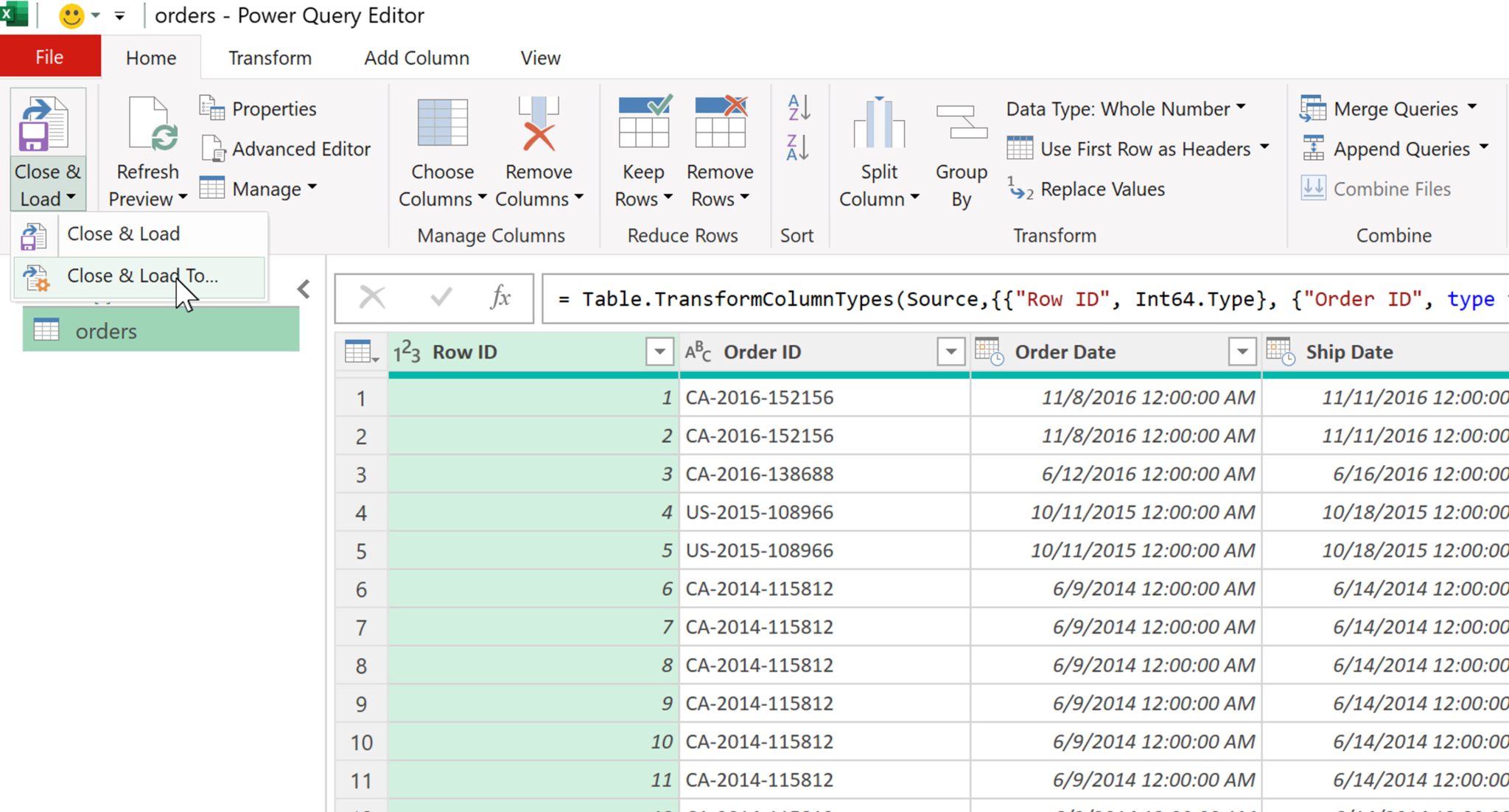Collapse the queries pane with the chevron

click(x=303, y=289)
